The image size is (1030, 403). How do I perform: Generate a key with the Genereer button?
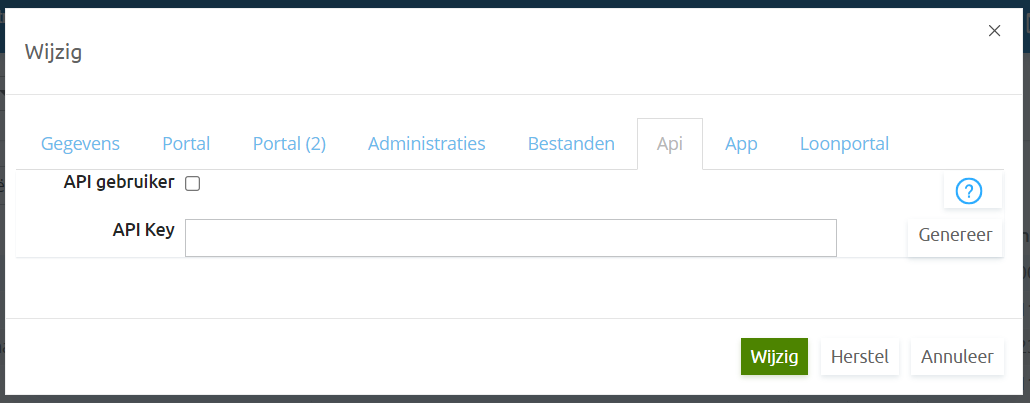point(955,235)
